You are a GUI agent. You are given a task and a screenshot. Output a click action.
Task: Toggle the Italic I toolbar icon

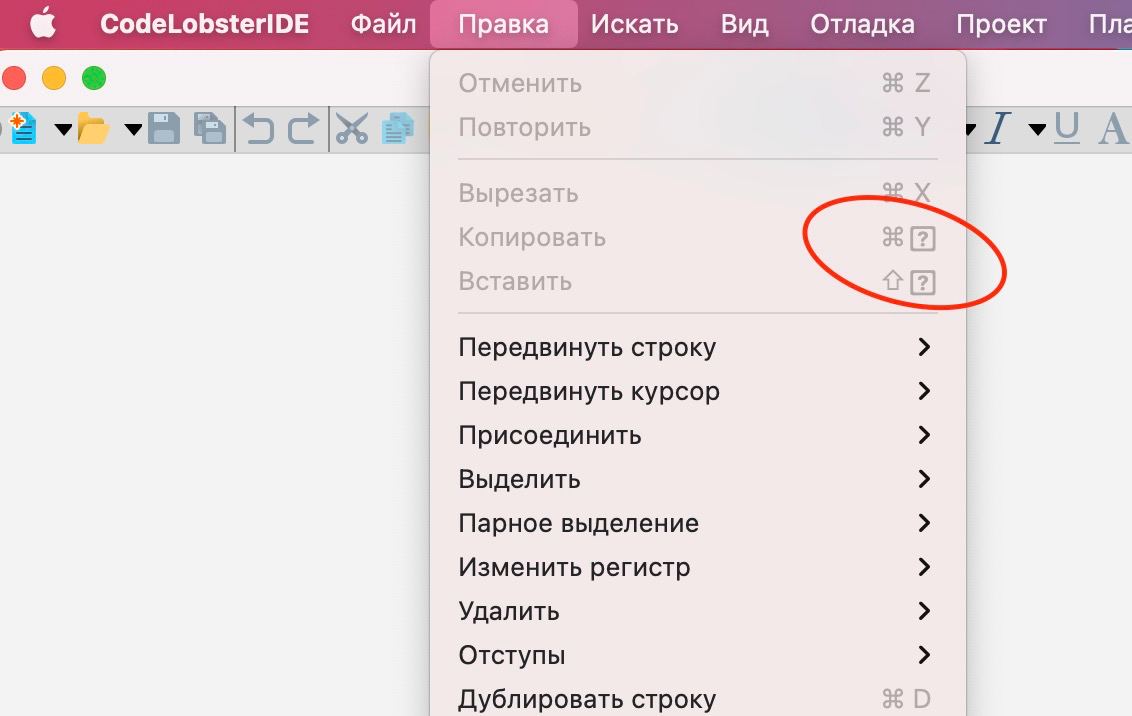[x=999, y=128]
